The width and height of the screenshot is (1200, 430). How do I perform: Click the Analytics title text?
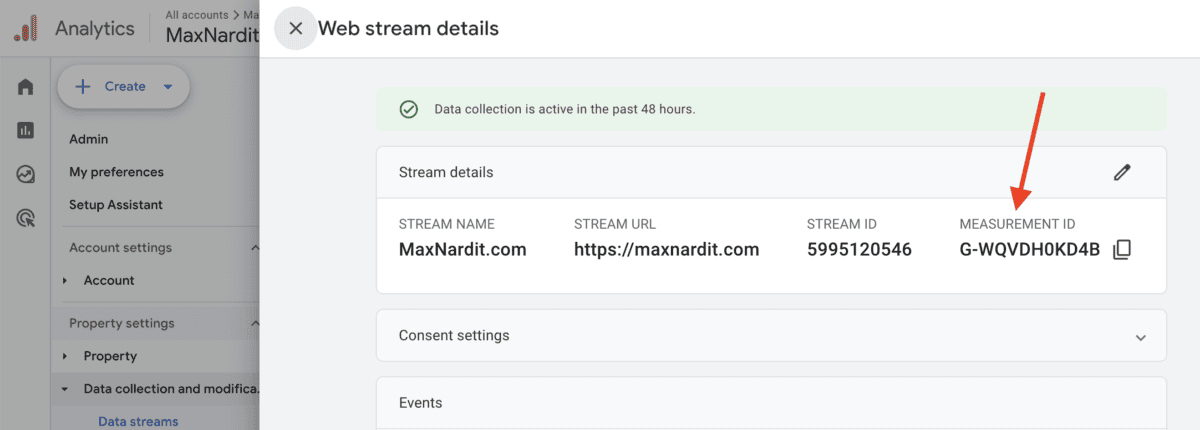tap(95, 28)
